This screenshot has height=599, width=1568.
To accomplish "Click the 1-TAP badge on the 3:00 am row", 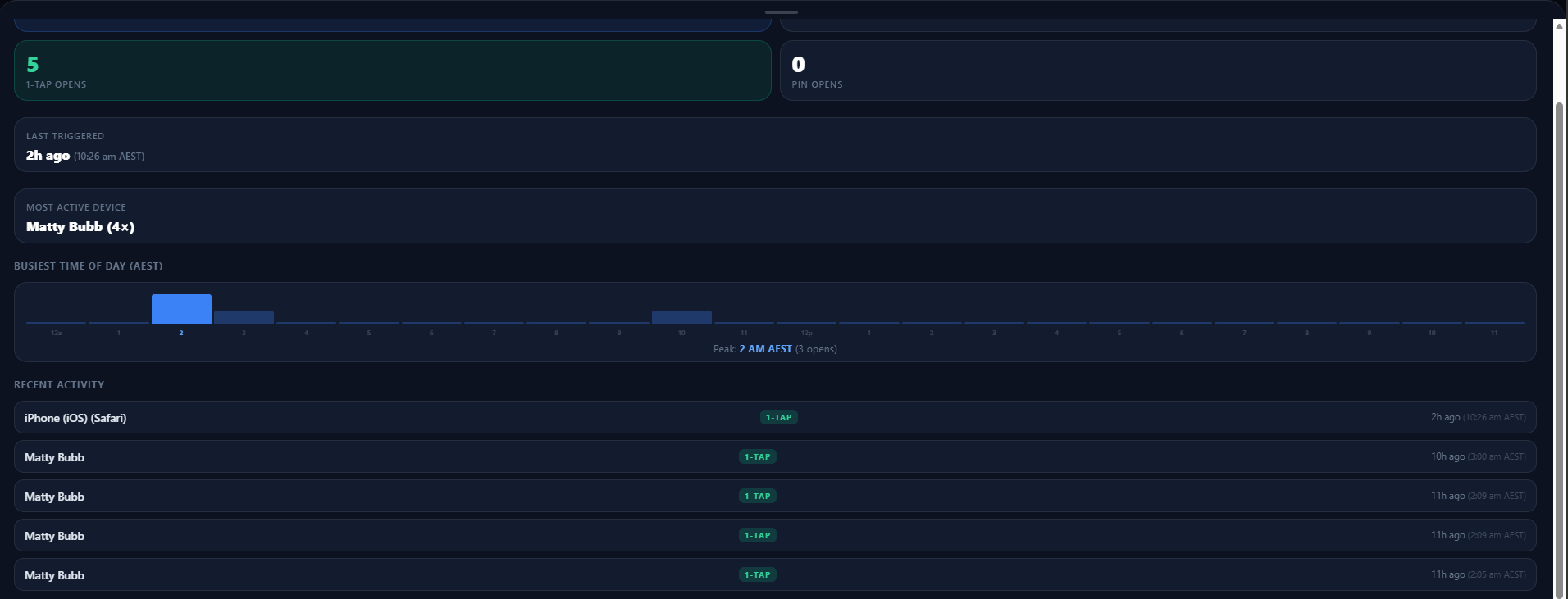I will (758, 456).
